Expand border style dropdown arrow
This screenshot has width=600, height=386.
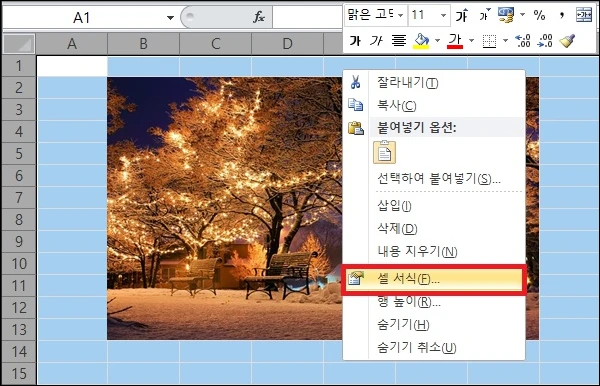505,41
